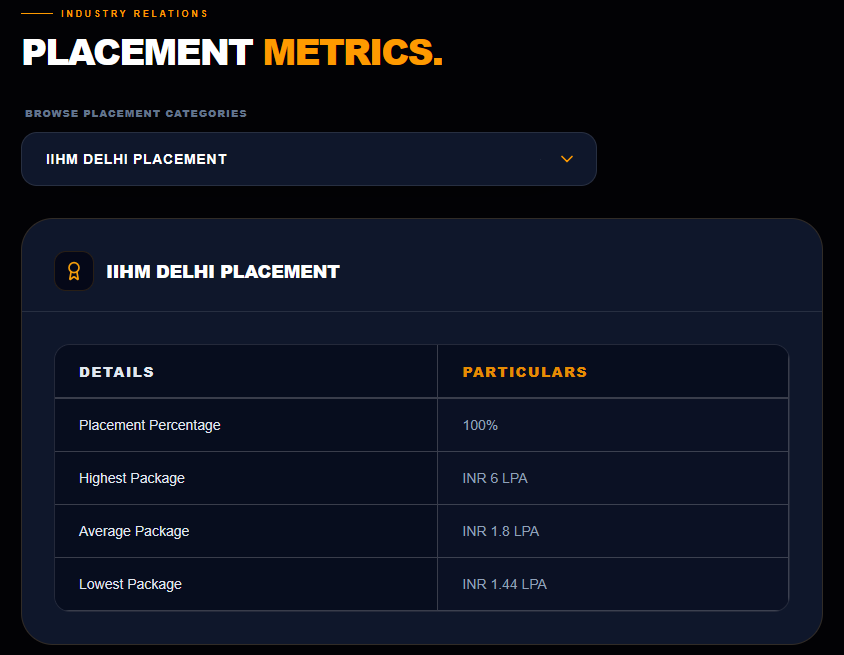Click the INR 6 LPA value

point(495,478)
